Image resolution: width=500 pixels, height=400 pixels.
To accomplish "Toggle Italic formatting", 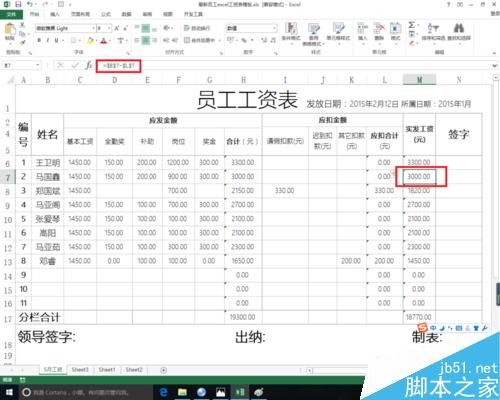I will 48,40.
